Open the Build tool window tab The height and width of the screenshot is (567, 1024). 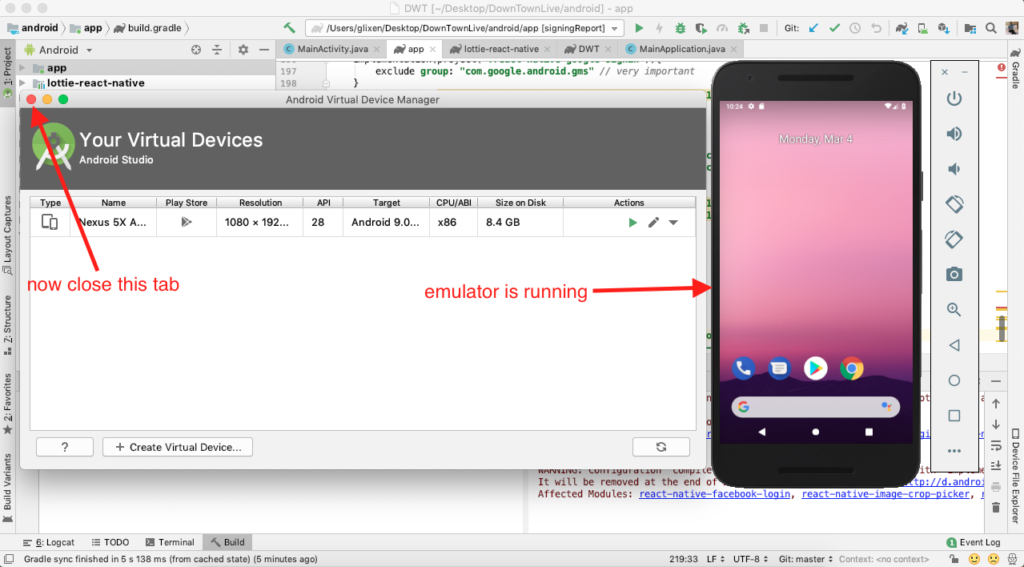point(227,542)
